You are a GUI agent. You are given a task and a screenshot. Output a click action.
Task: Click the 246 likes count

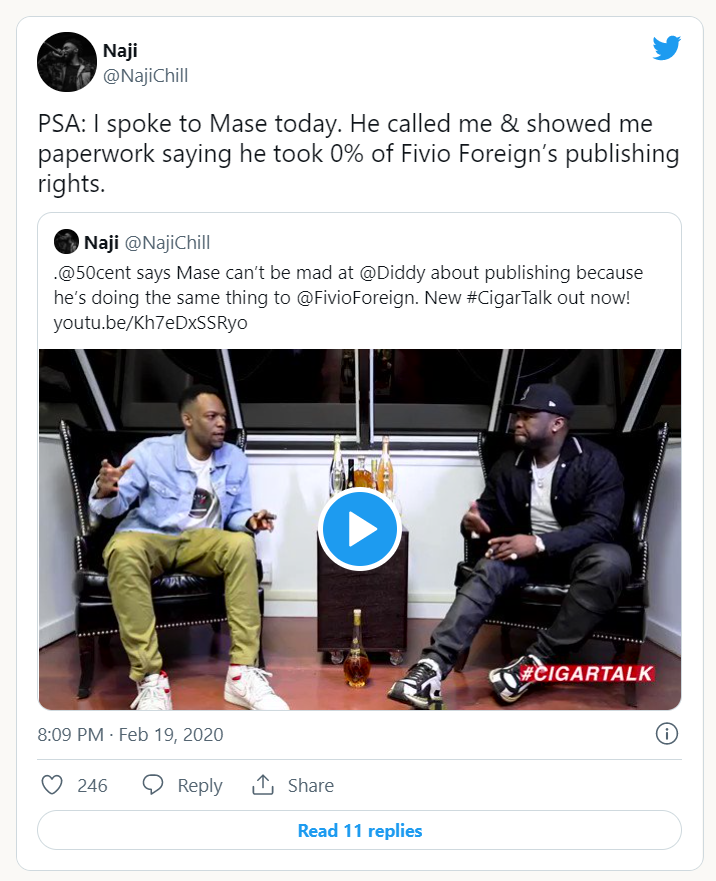point(92,786)
